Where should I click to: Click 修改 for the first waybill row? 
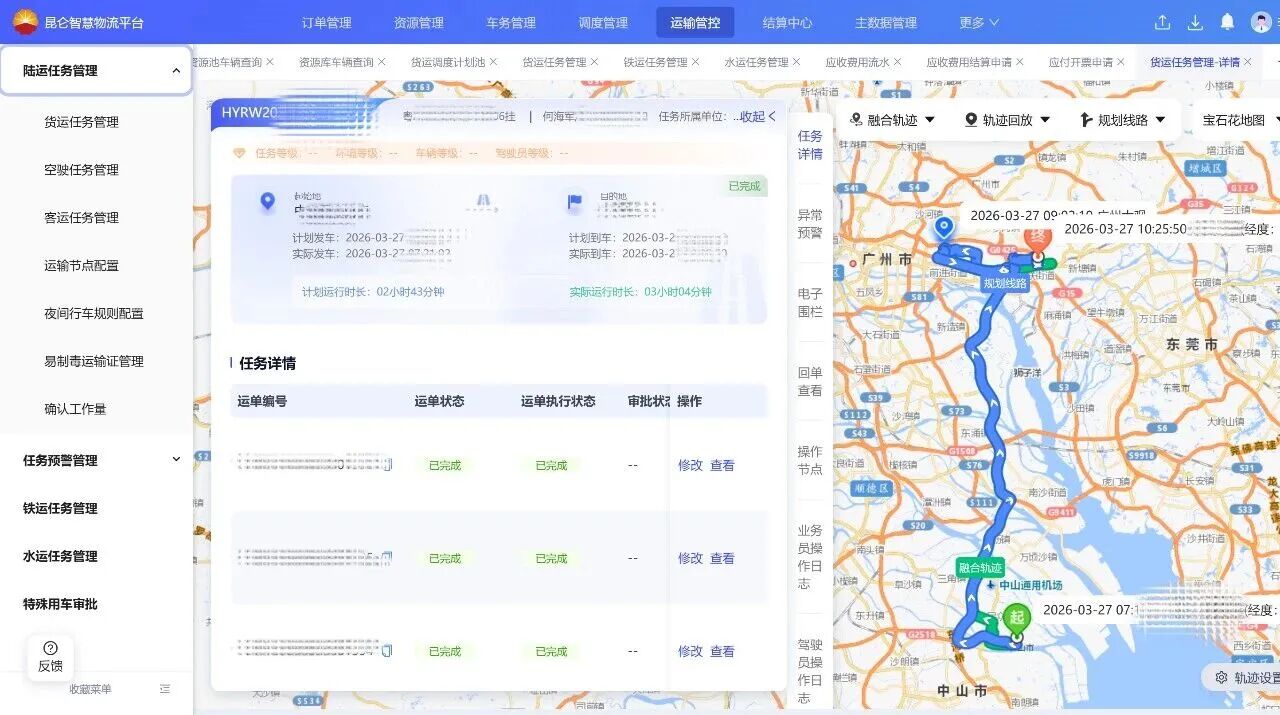(x=690, y=465)
